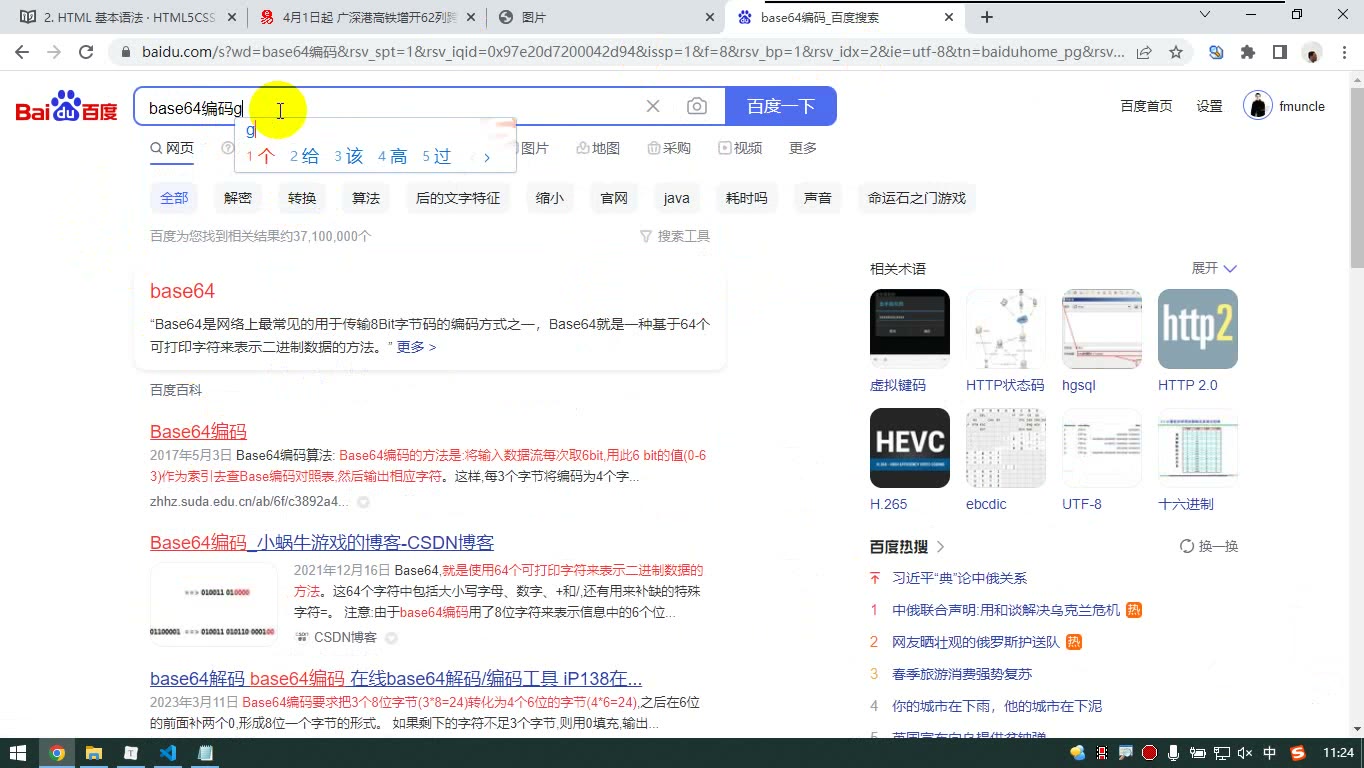
Task: Select the java filter chip
Action: coord(677,198)
